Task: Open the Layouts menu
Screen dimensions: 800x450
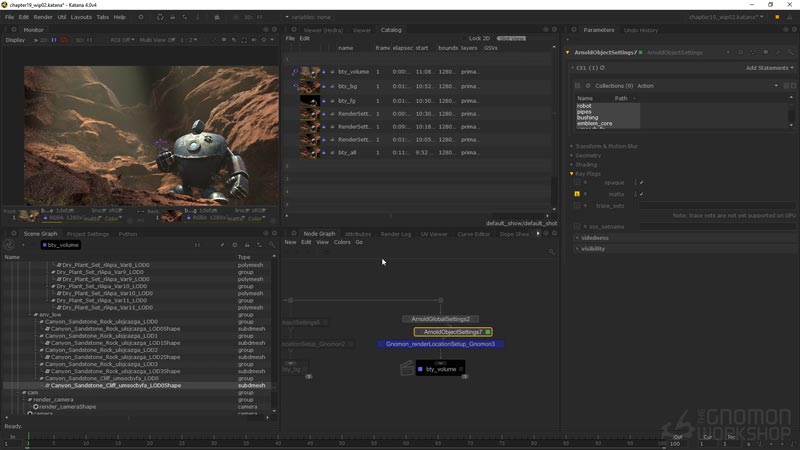Action: click(x=81, y=17)
